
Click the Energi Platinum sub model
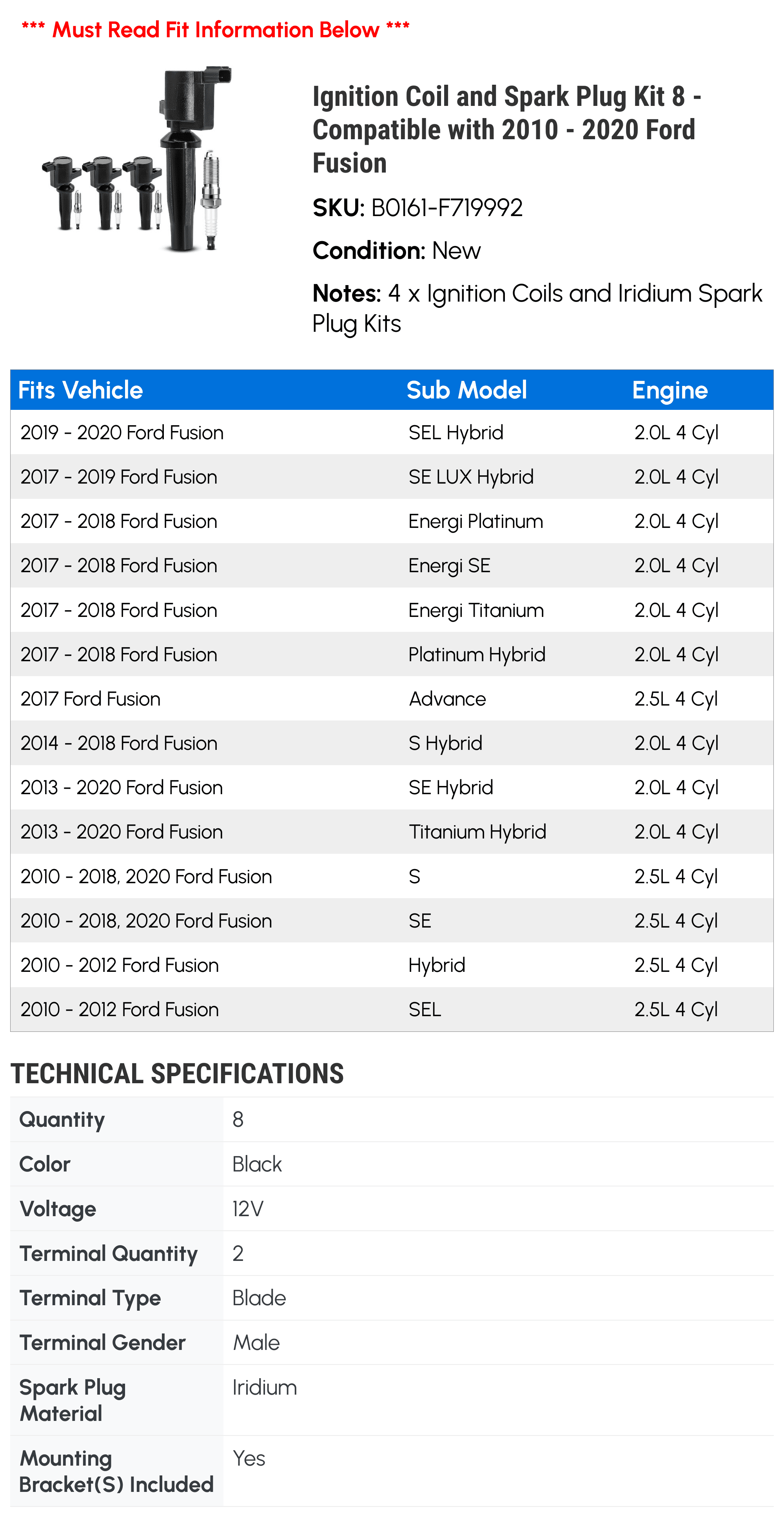point(475,522)
